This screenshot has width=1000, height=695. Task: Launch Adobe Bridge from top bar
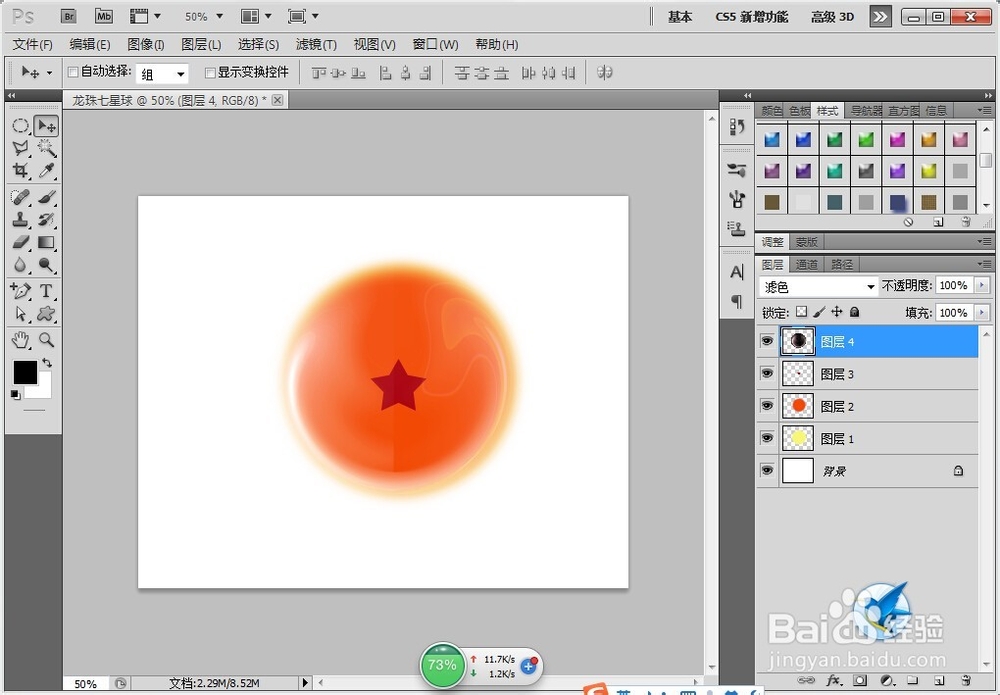(69, 17)
